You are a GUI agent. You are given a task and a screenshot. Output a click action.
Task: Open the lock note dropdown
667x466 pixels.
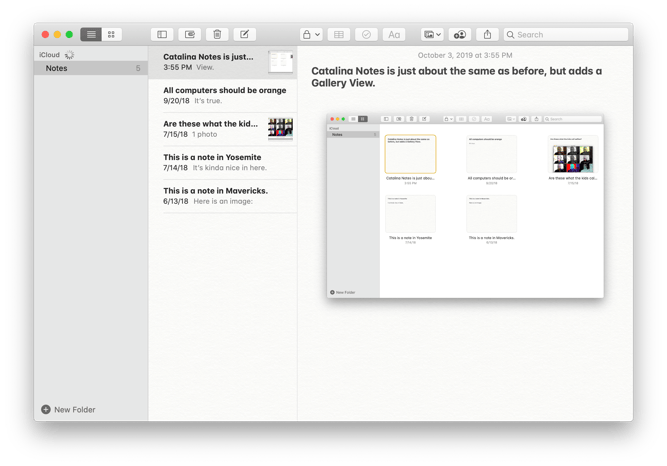coord(311,34)
